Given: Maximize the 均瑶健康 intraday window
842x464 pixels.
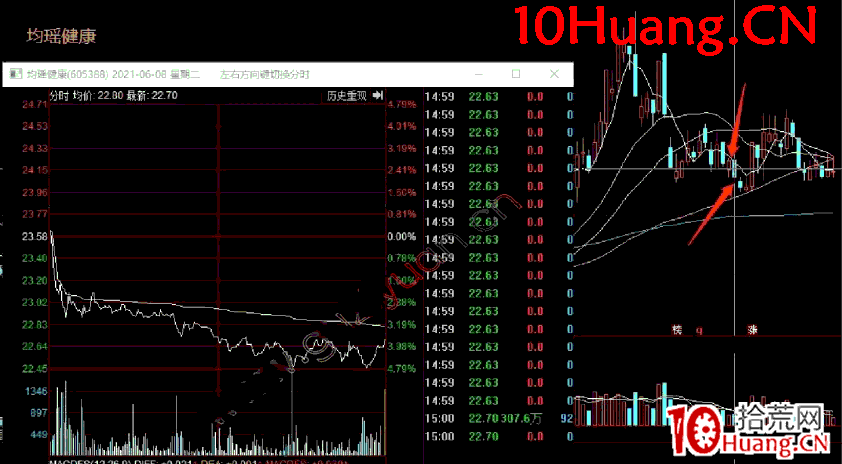Looking at the screenshot, I should (516, 74).
